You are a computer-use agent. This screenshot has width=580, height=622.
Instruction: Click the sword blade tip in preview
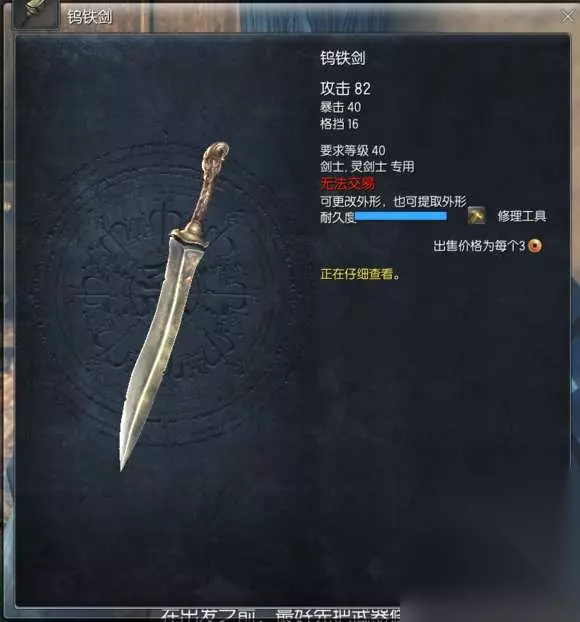(124, 456)
